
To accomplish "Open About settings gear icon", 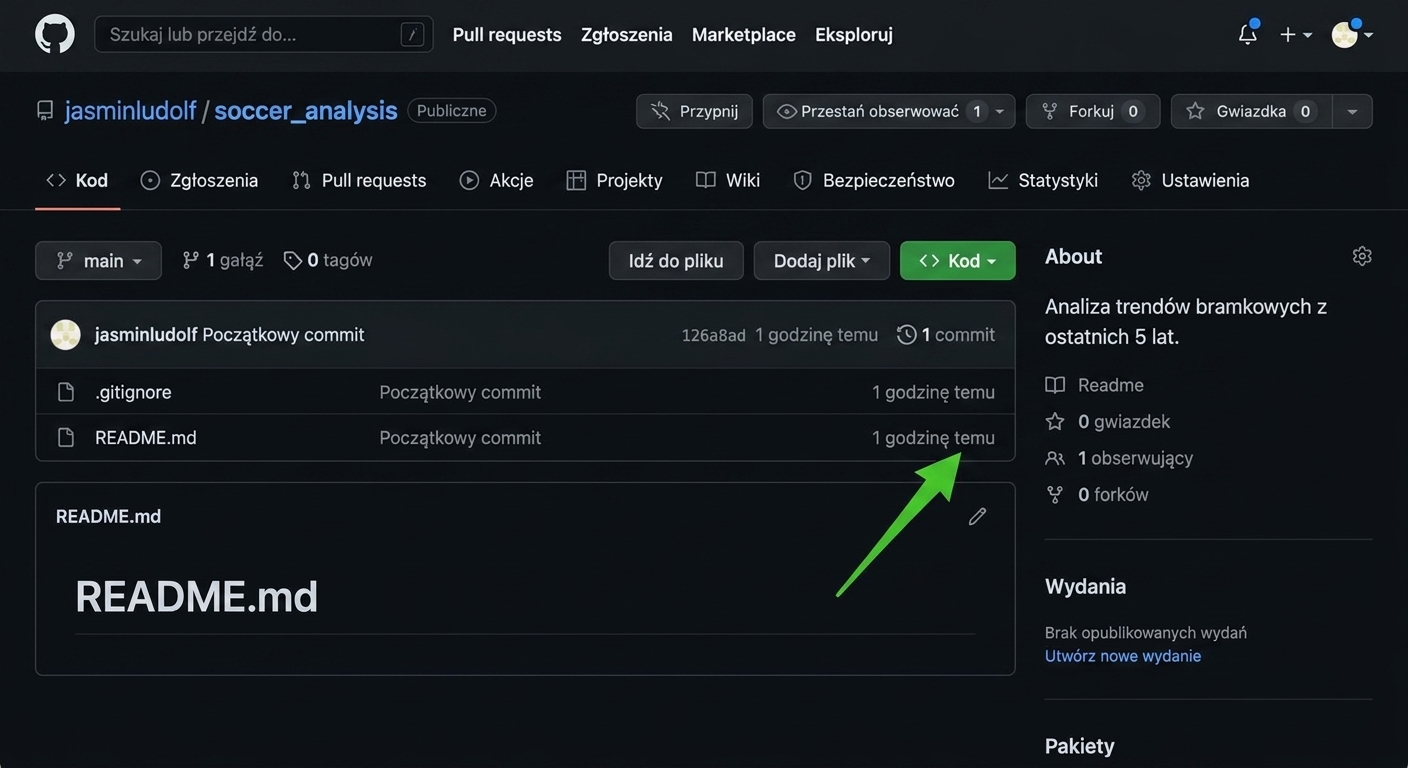I will point(1362,256).
